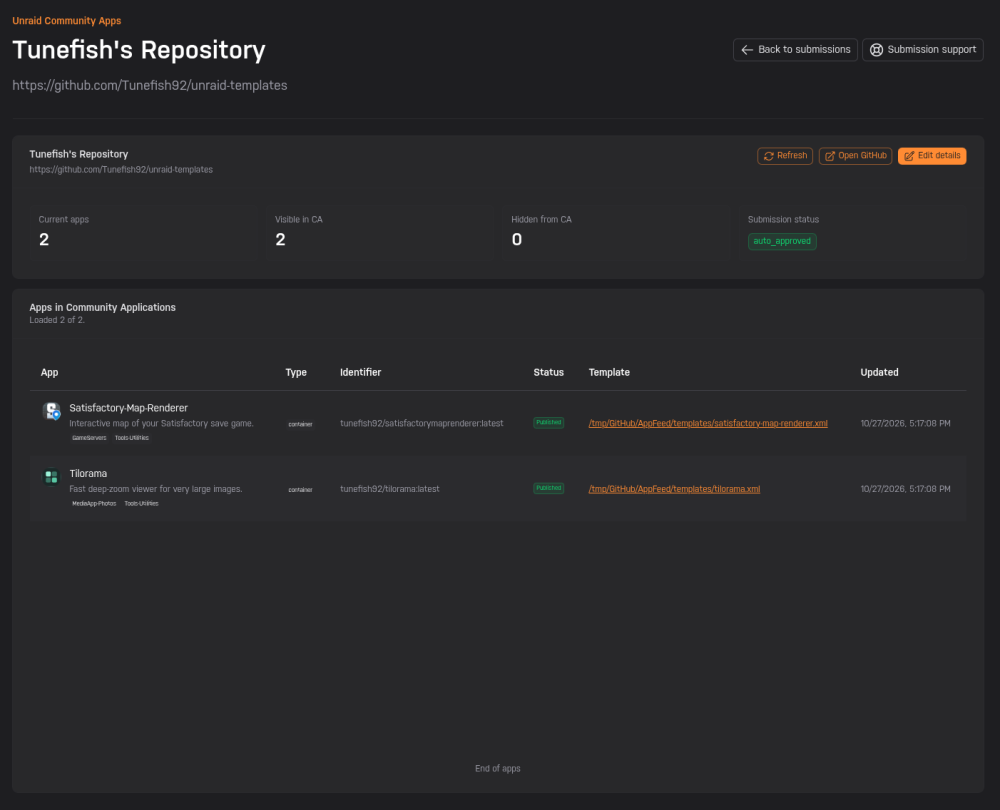1000x810 pixels.
Task: Click the Published badge in the Satisfactory-Map-Renderer row
Action: point(548,422)
